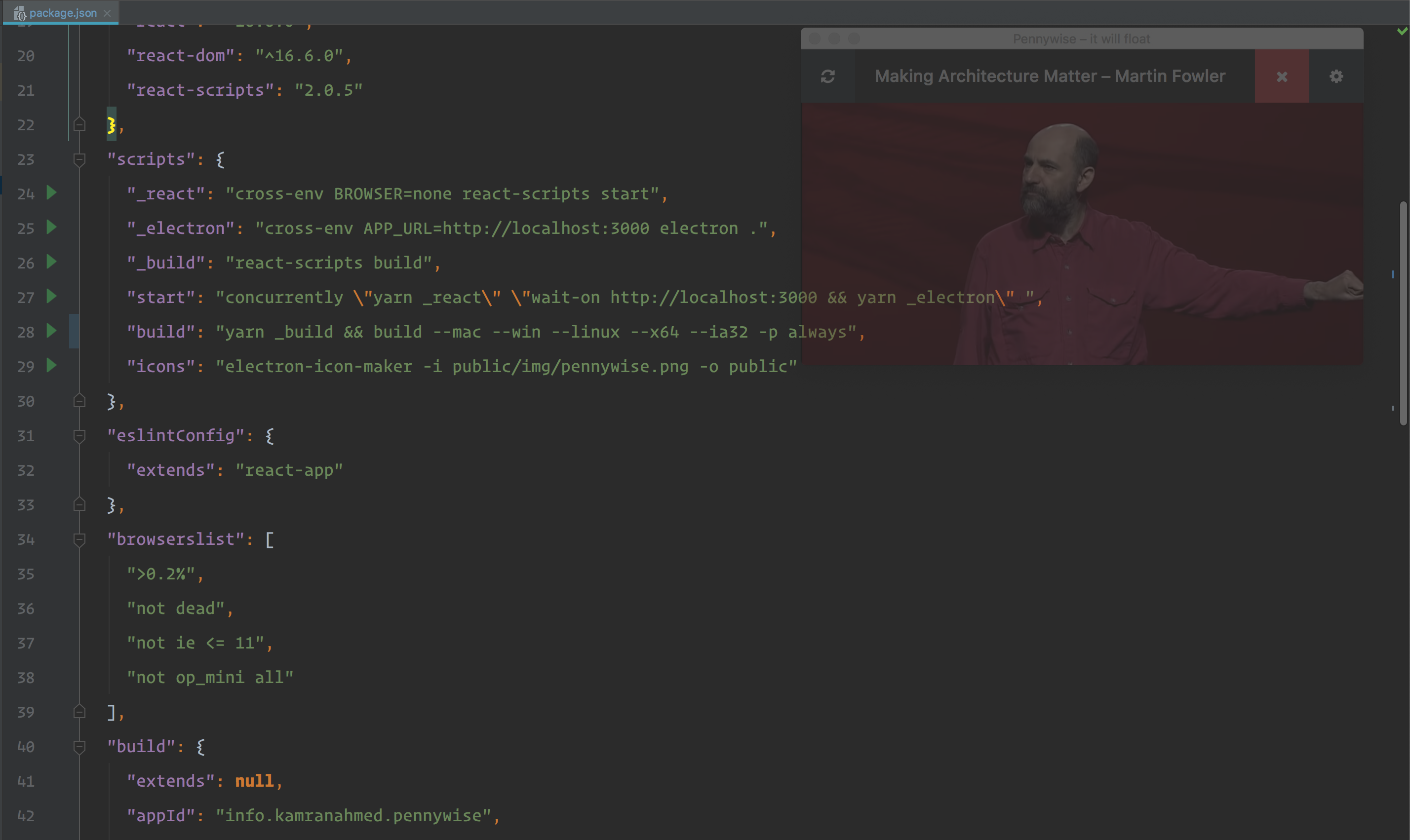Collapse the scripts block fold marker
This screenshot has height=840, width=1410.
pyautogui.click(x=79, y=159)
